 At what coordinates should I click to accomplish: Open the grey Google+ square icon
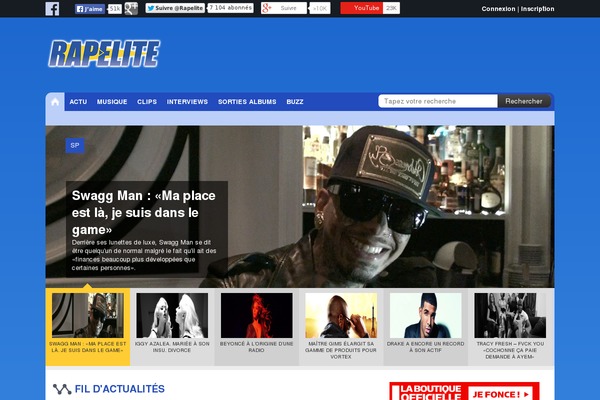pyautogui.click(x=131, y=8)
